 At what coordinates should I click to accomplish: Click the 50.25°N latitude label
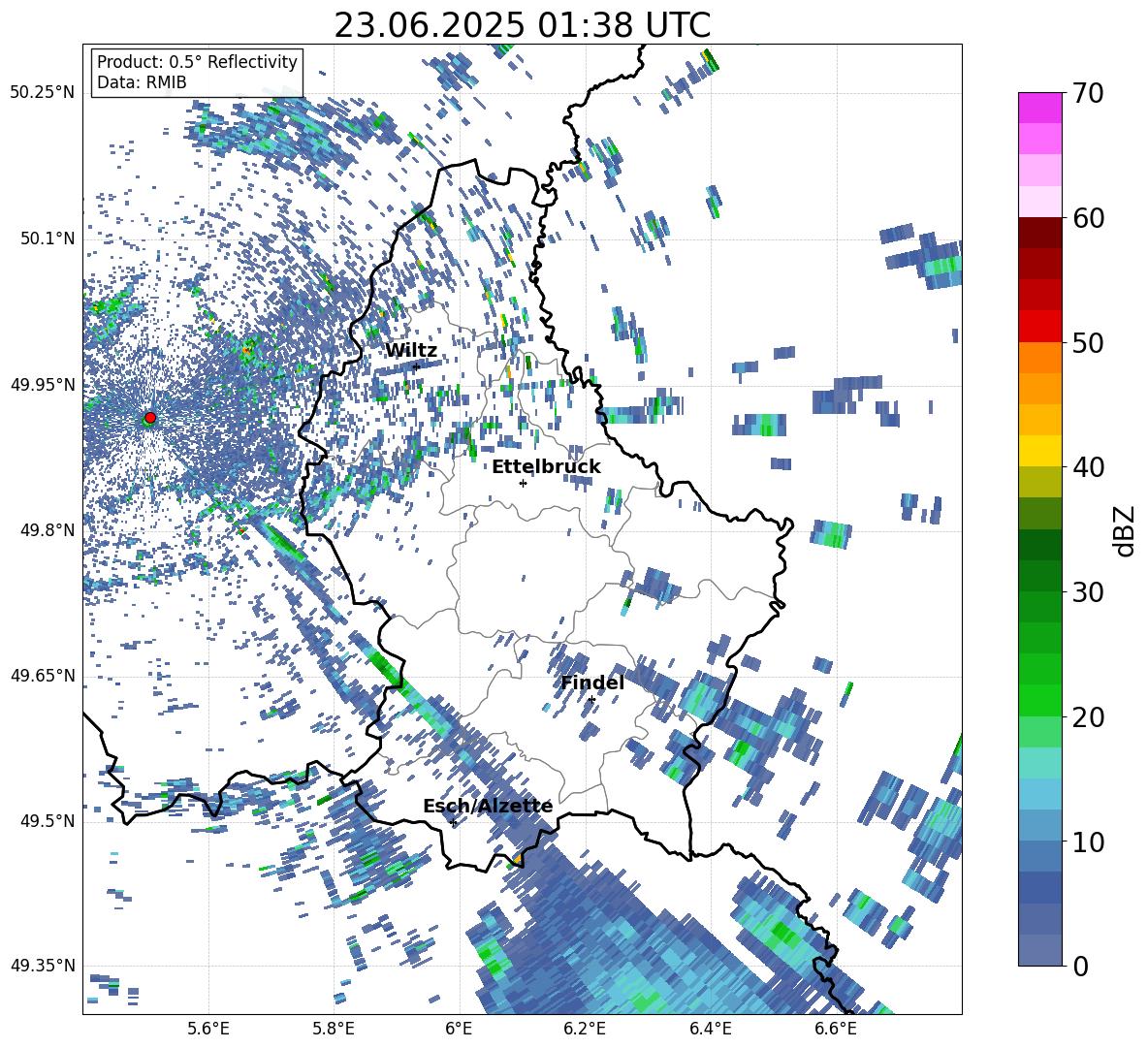(43, 93)
